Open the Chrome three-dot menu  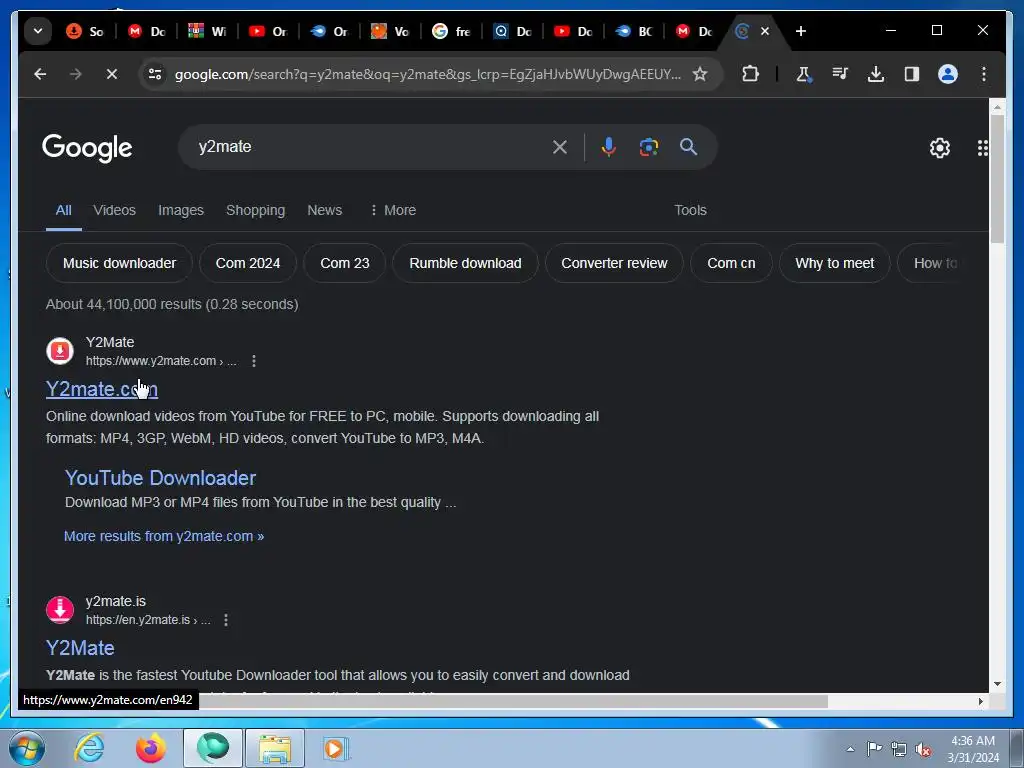pyautogui.click(x=984, y=74)
